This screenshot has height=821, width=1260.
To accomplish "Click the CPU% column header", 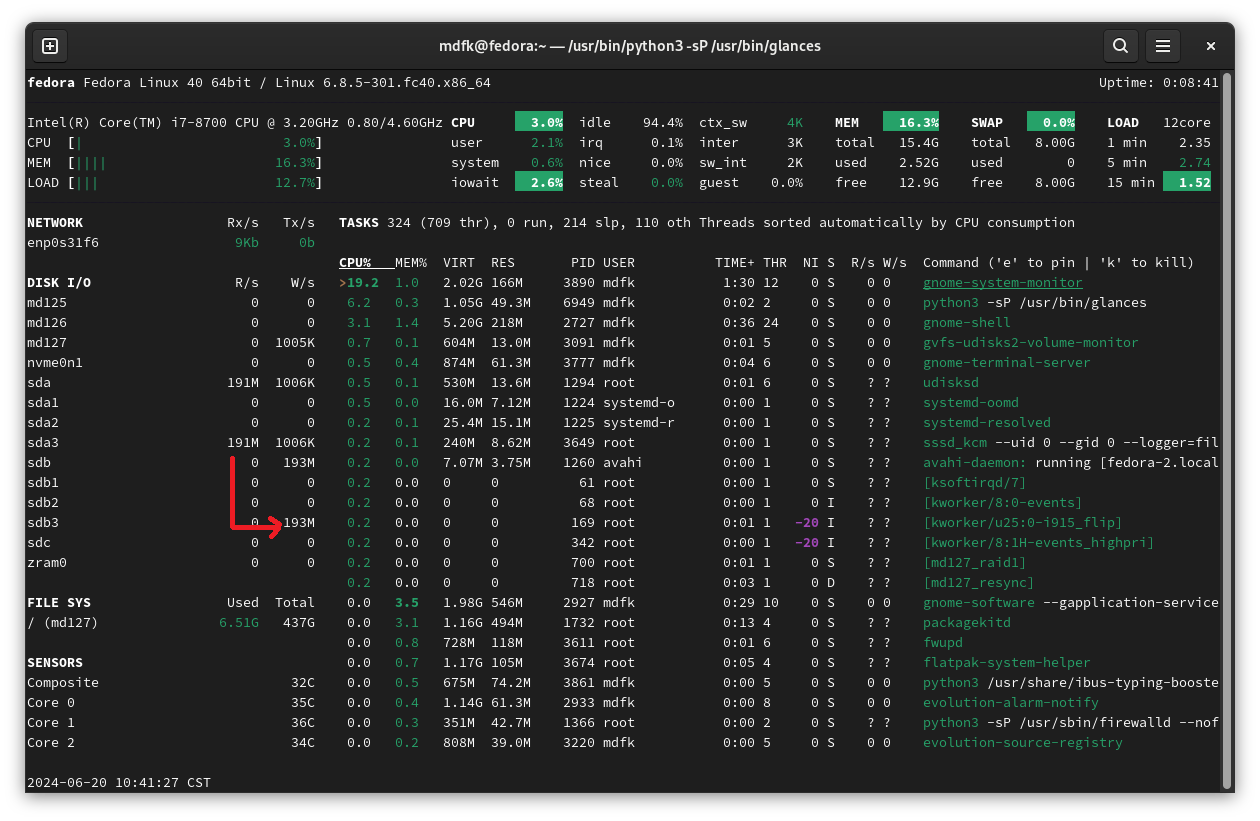I will 355,263.
